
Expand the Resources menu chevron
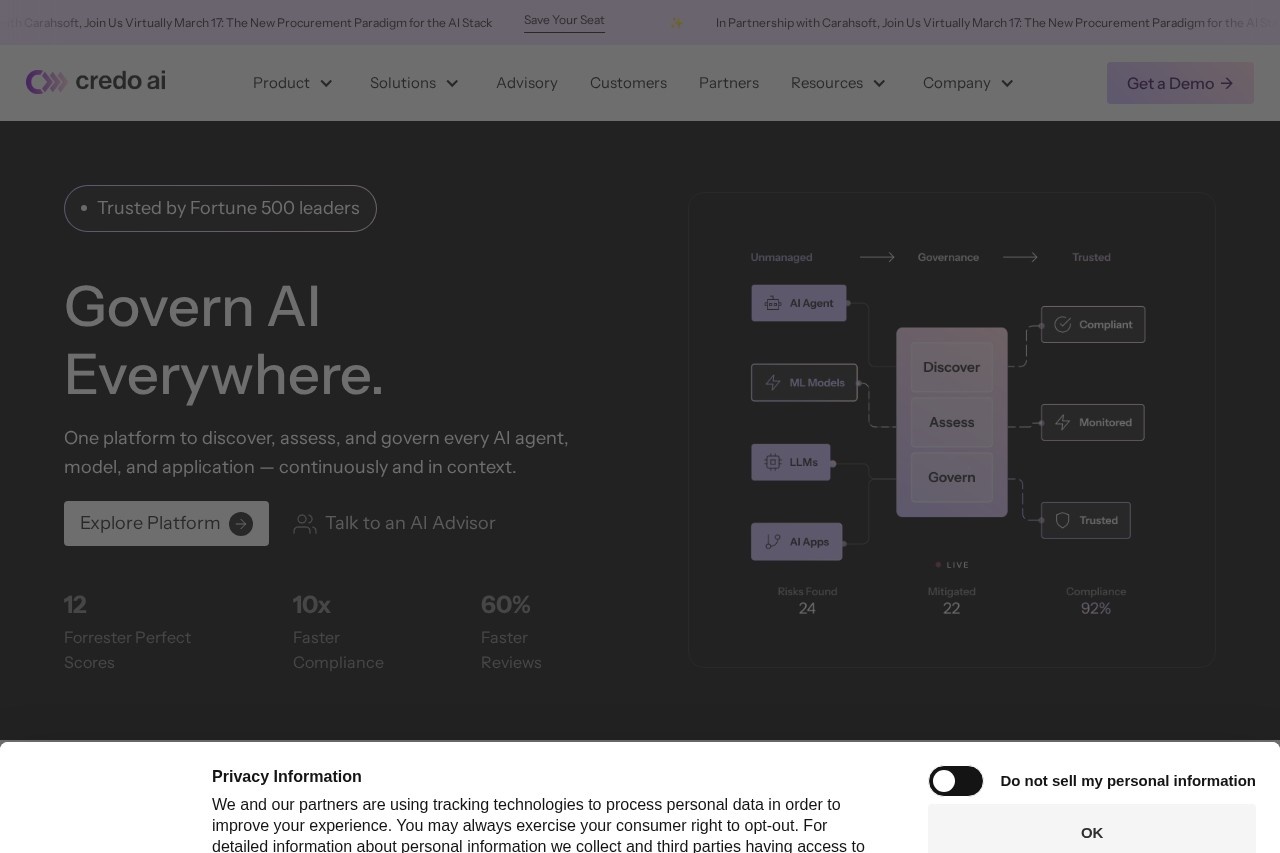pyautogui.click(x=879, y=84)
